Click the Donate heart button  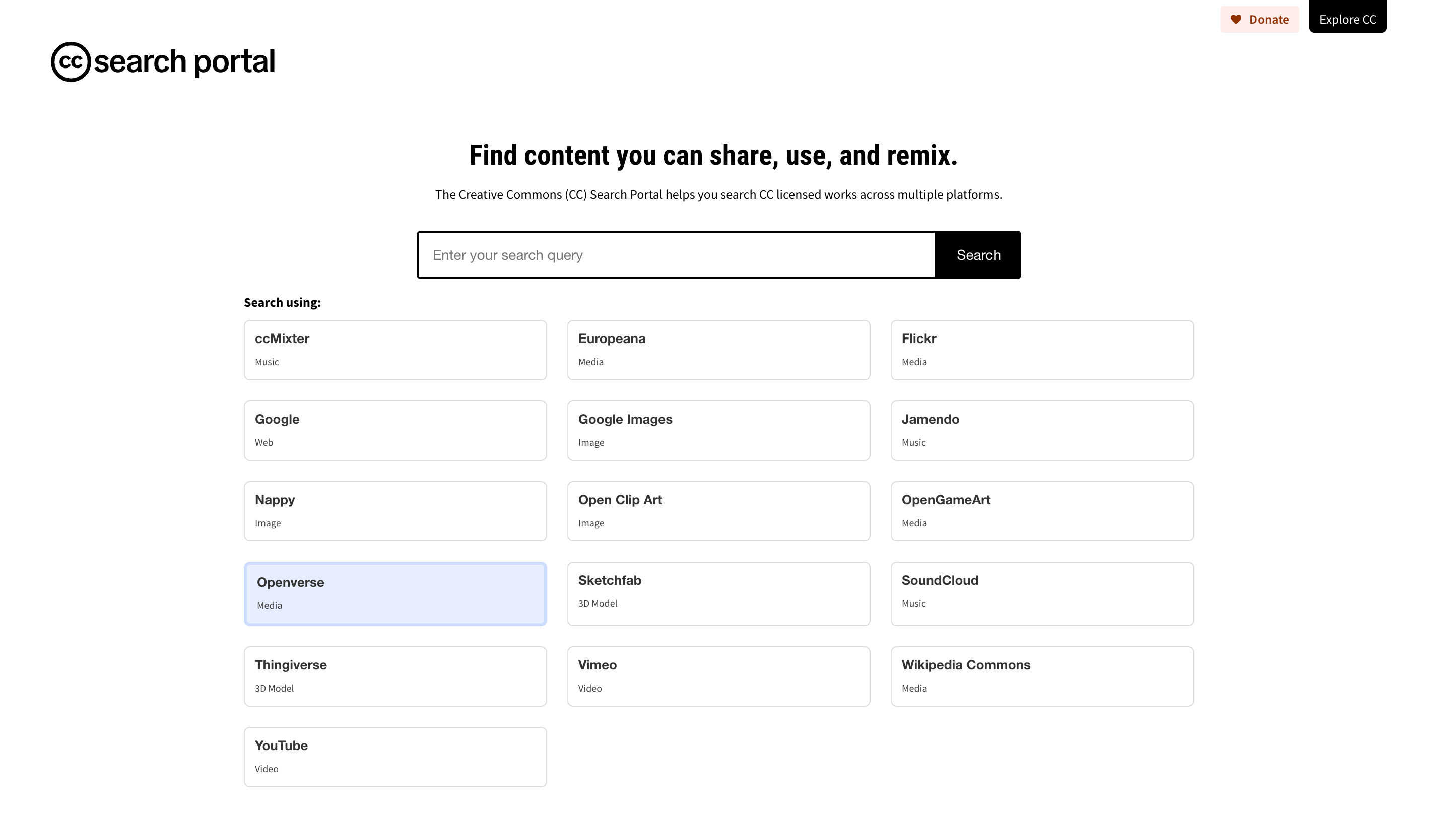(x=1260, y=19)
